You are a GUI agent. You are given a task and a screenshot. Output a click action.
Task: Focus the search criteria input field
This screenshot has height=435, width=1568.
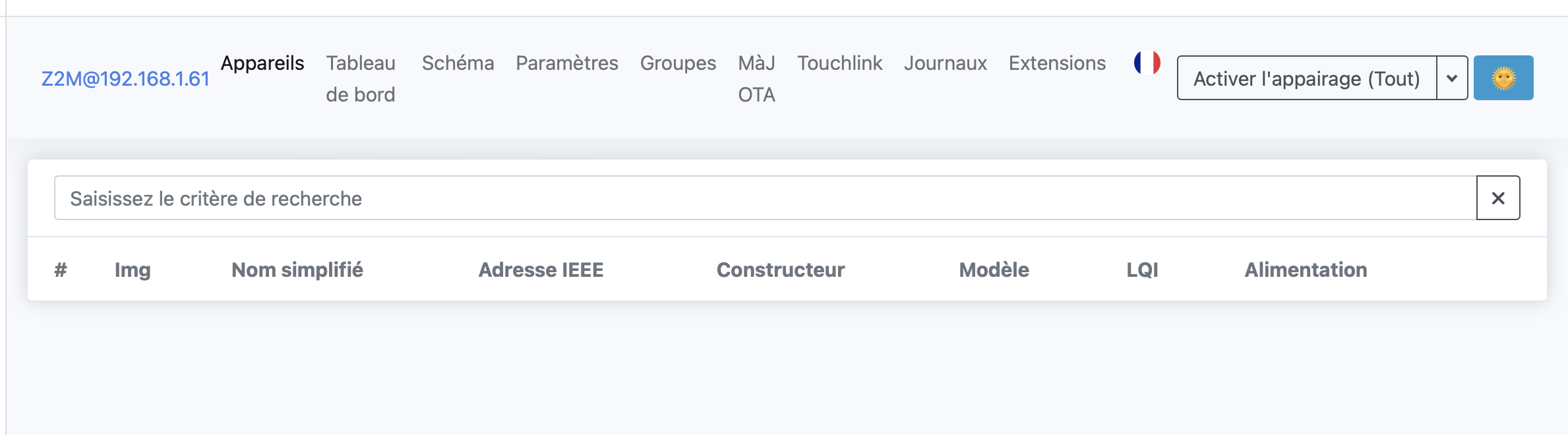click(x=765, y=198)
